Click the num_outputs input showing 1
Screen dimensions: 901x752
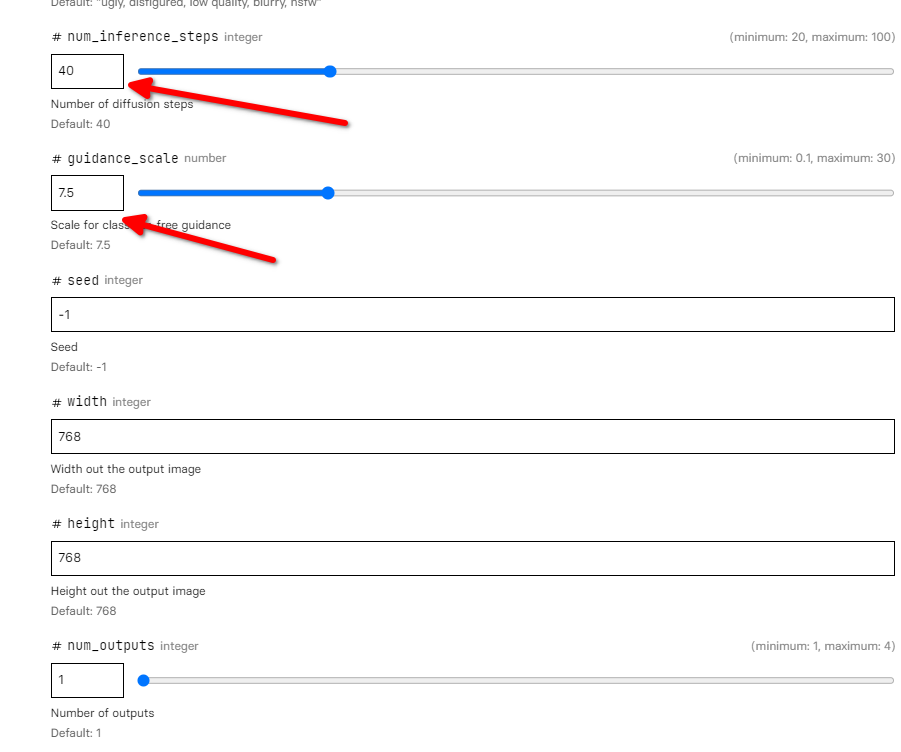pos(87,680)
